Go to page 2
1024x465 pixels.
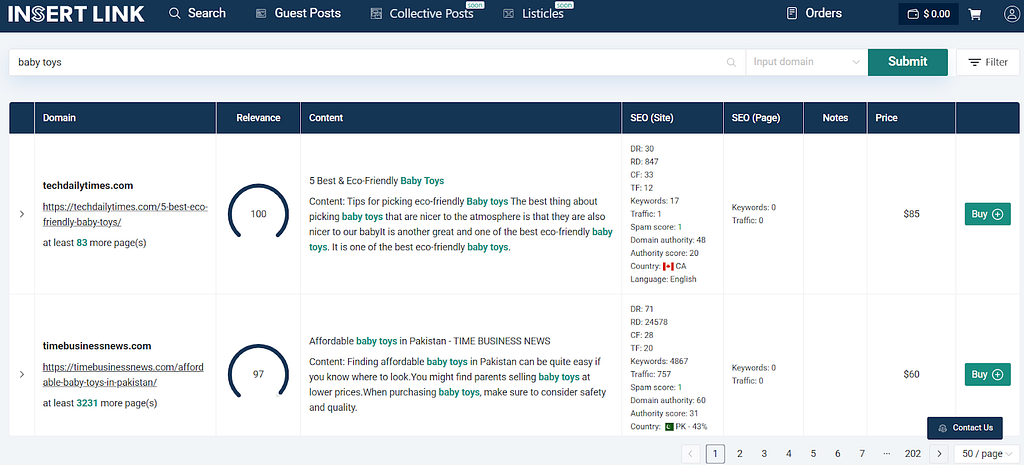(739, 453)
